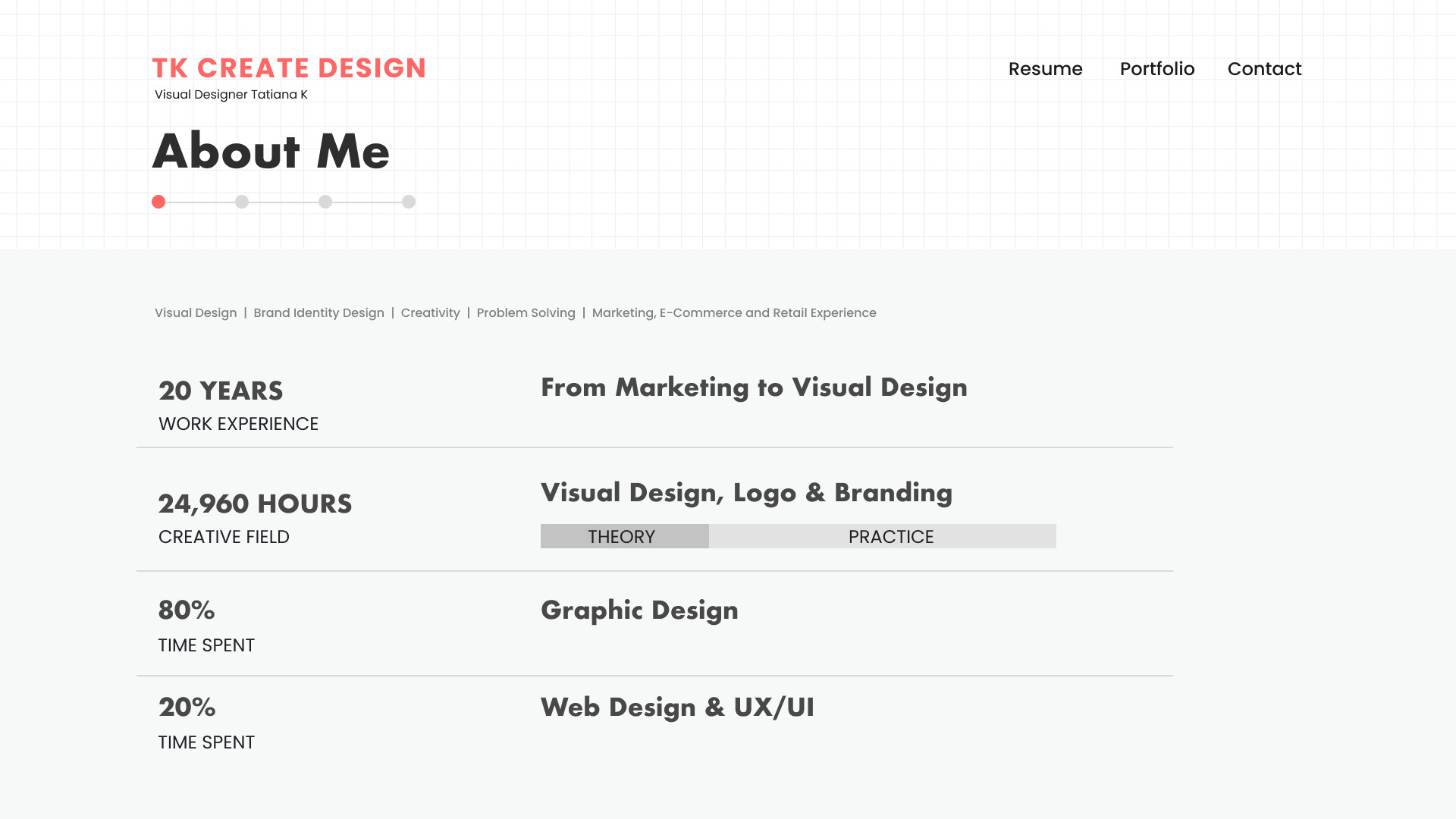Select the second gray timeline dot
Image resolution: width=1456 pixels, height=819 pixels.
[242, 202]
